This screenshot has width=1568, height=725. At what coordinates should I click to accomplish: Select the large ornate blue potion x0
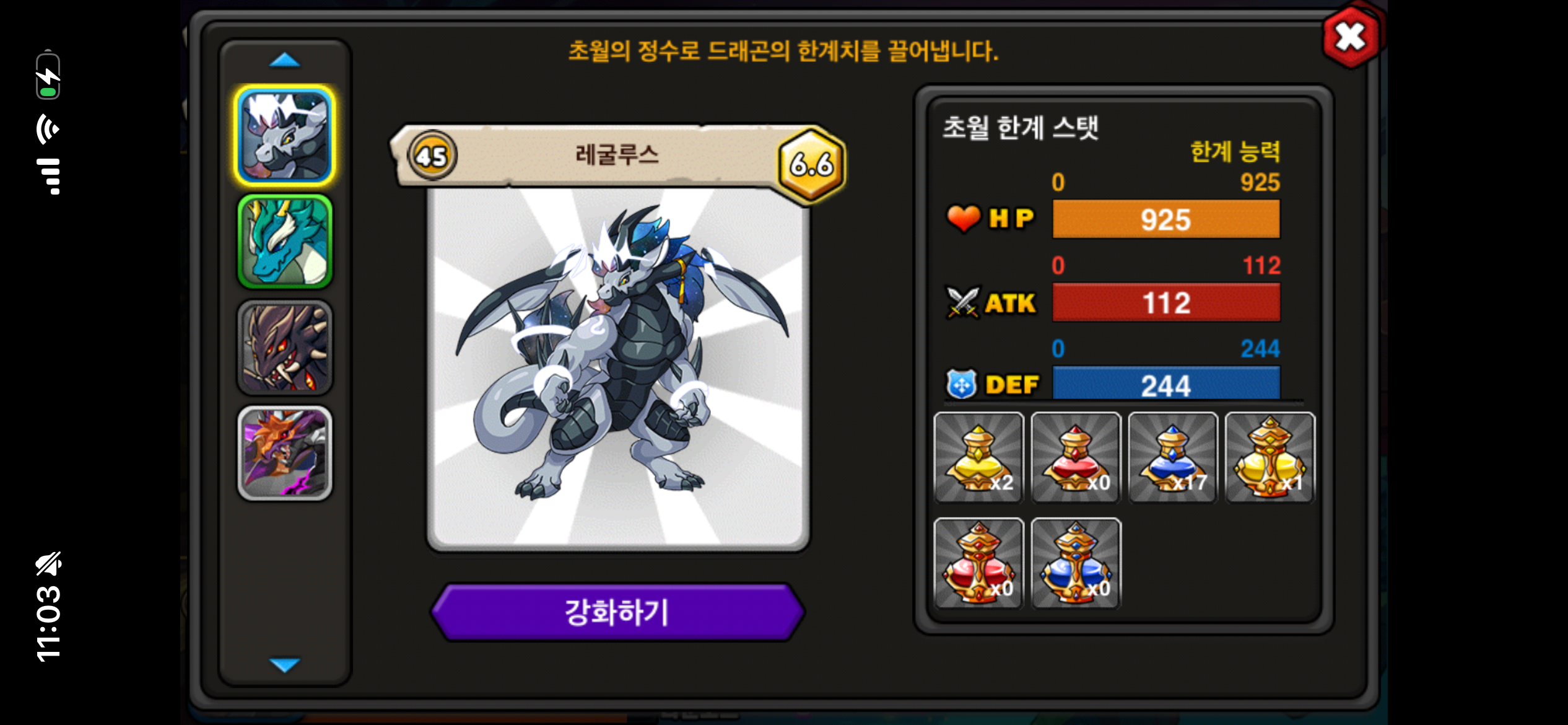(1076, 563)
